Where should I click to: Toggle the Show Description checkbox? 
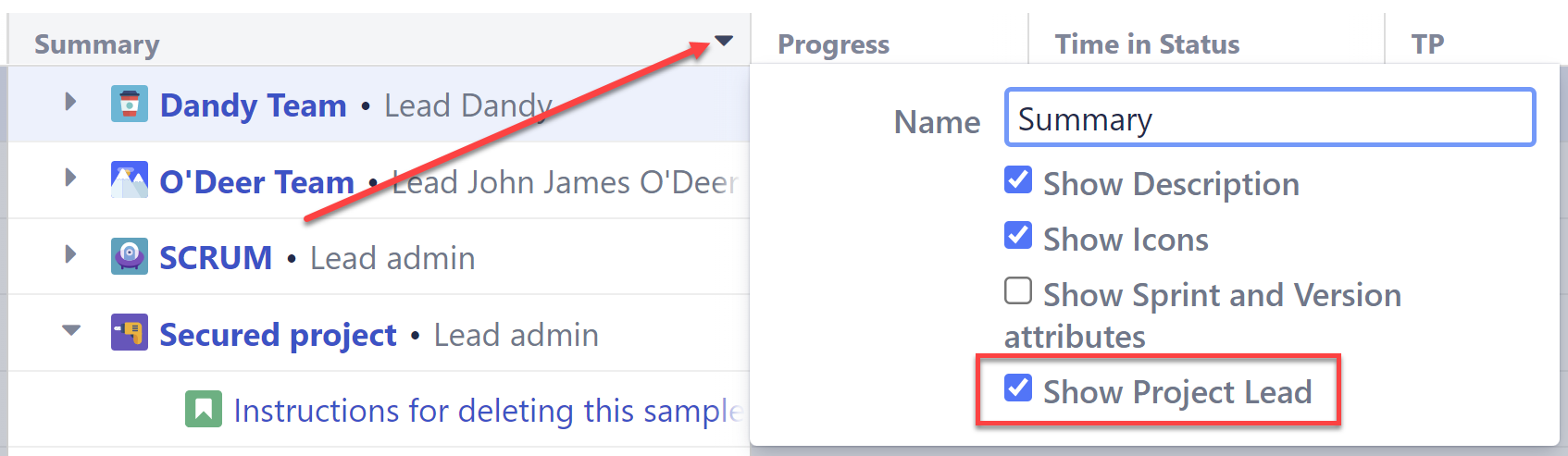(x=1018, y=180)
